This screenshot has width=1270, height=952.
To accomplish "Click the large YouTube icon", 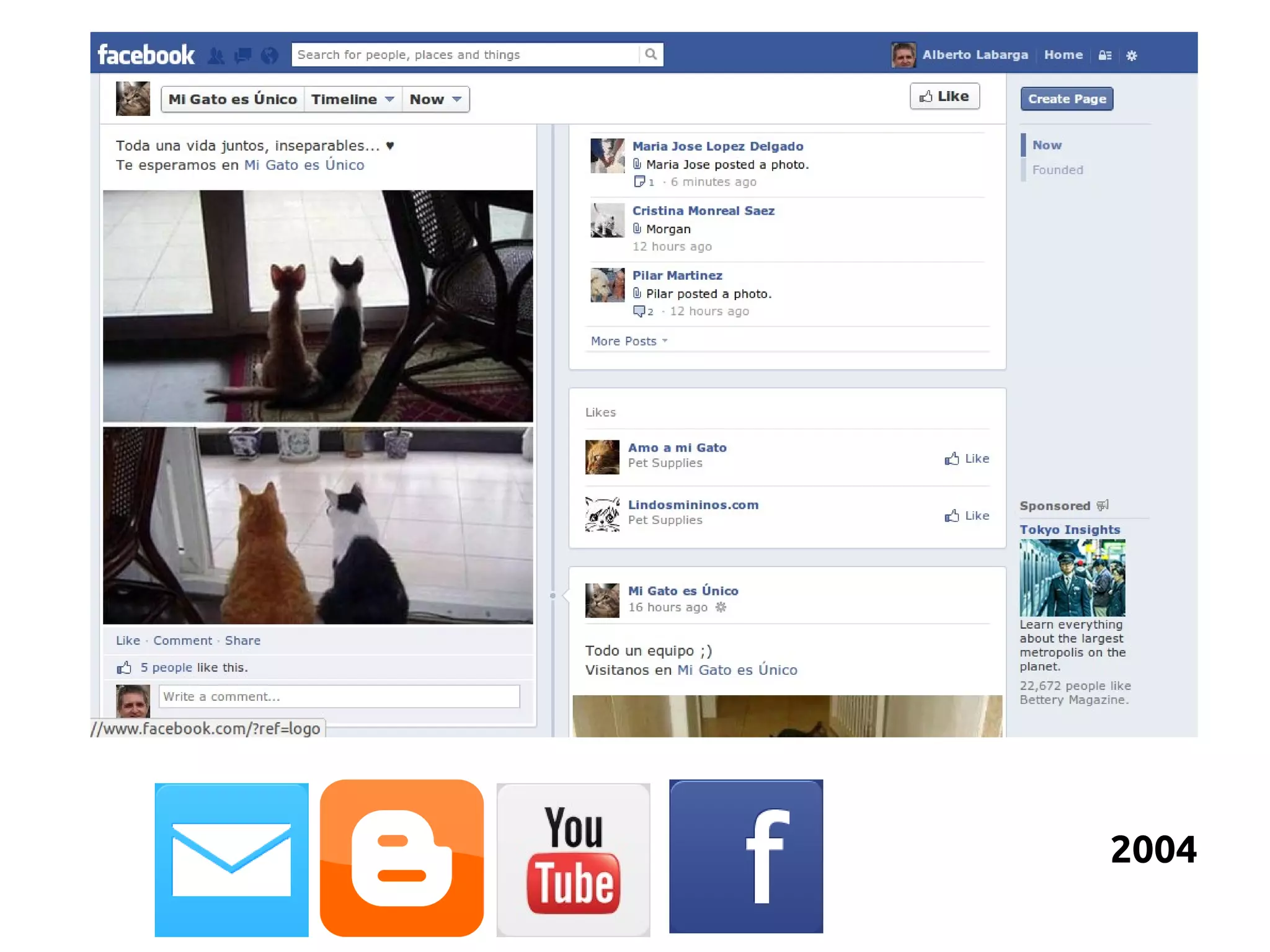I will click(573, 859).
